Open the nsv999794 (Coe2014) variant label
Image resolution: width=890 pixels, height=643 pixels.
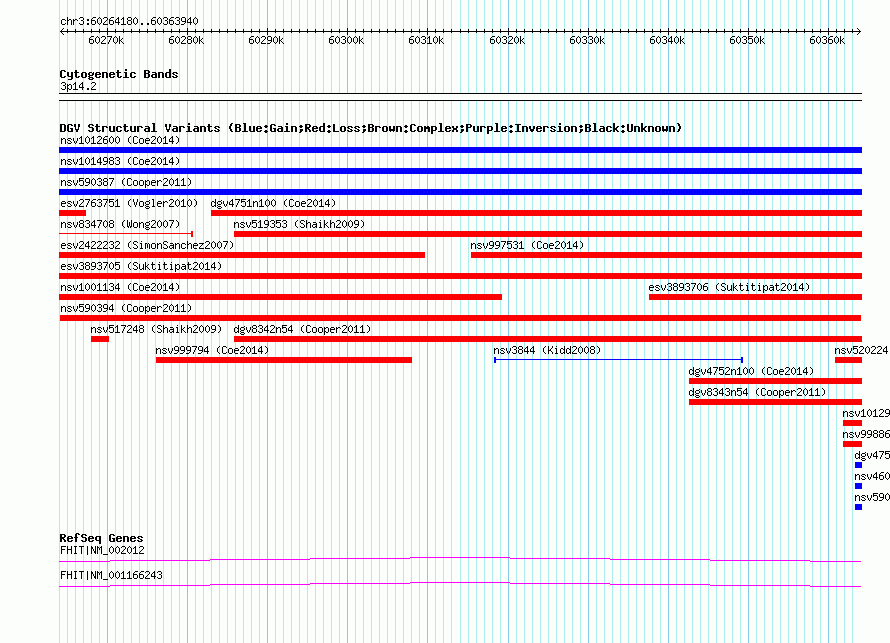(212, 350)
